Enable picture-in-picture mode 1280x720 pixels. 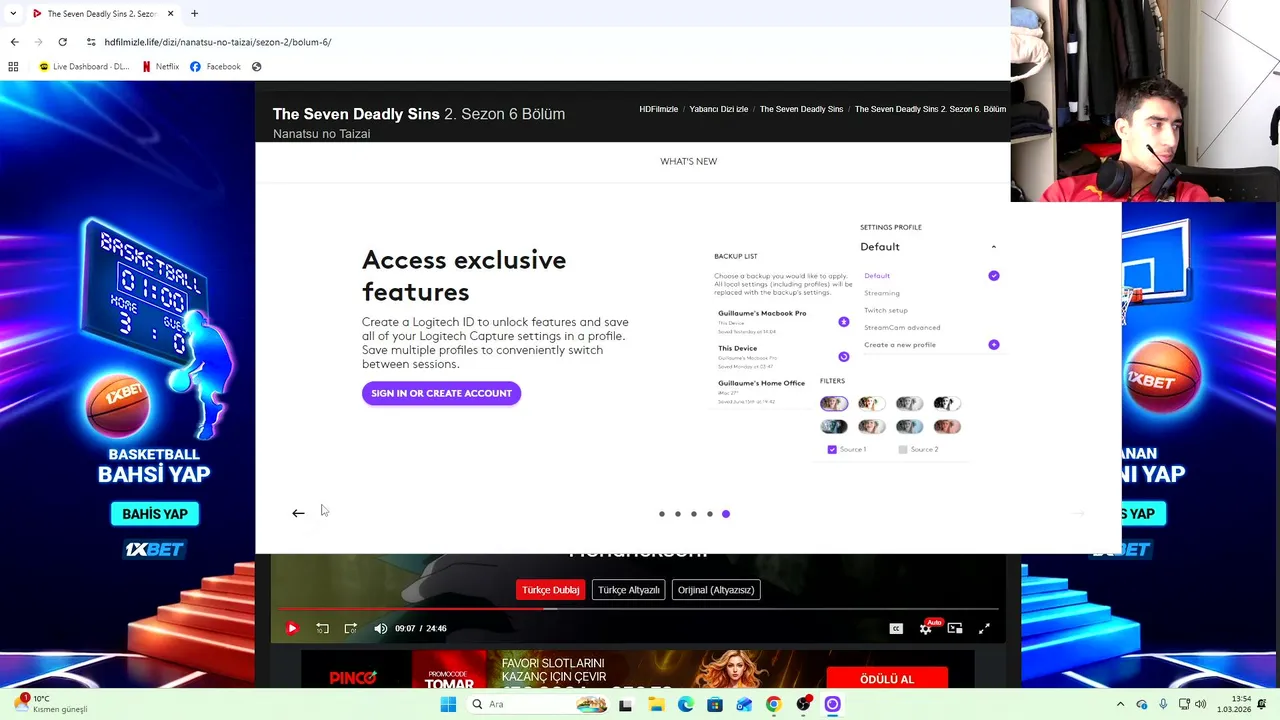955,628
